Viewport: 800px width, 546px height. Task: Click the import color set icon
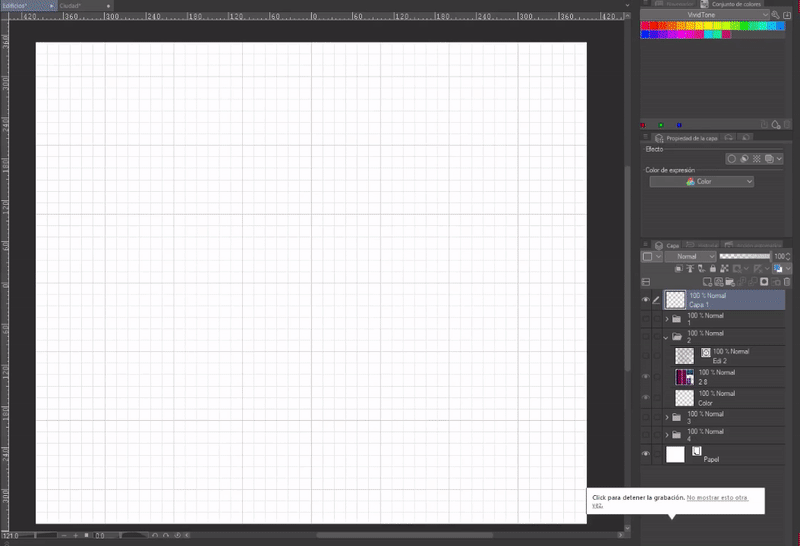click(x=787, y=15)
